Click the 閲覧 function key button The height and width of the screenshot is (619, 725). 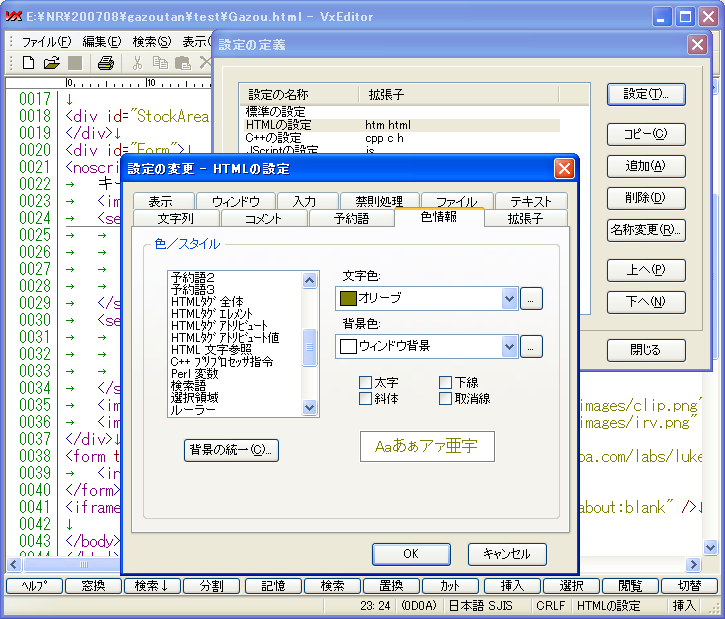click(630, 586)
